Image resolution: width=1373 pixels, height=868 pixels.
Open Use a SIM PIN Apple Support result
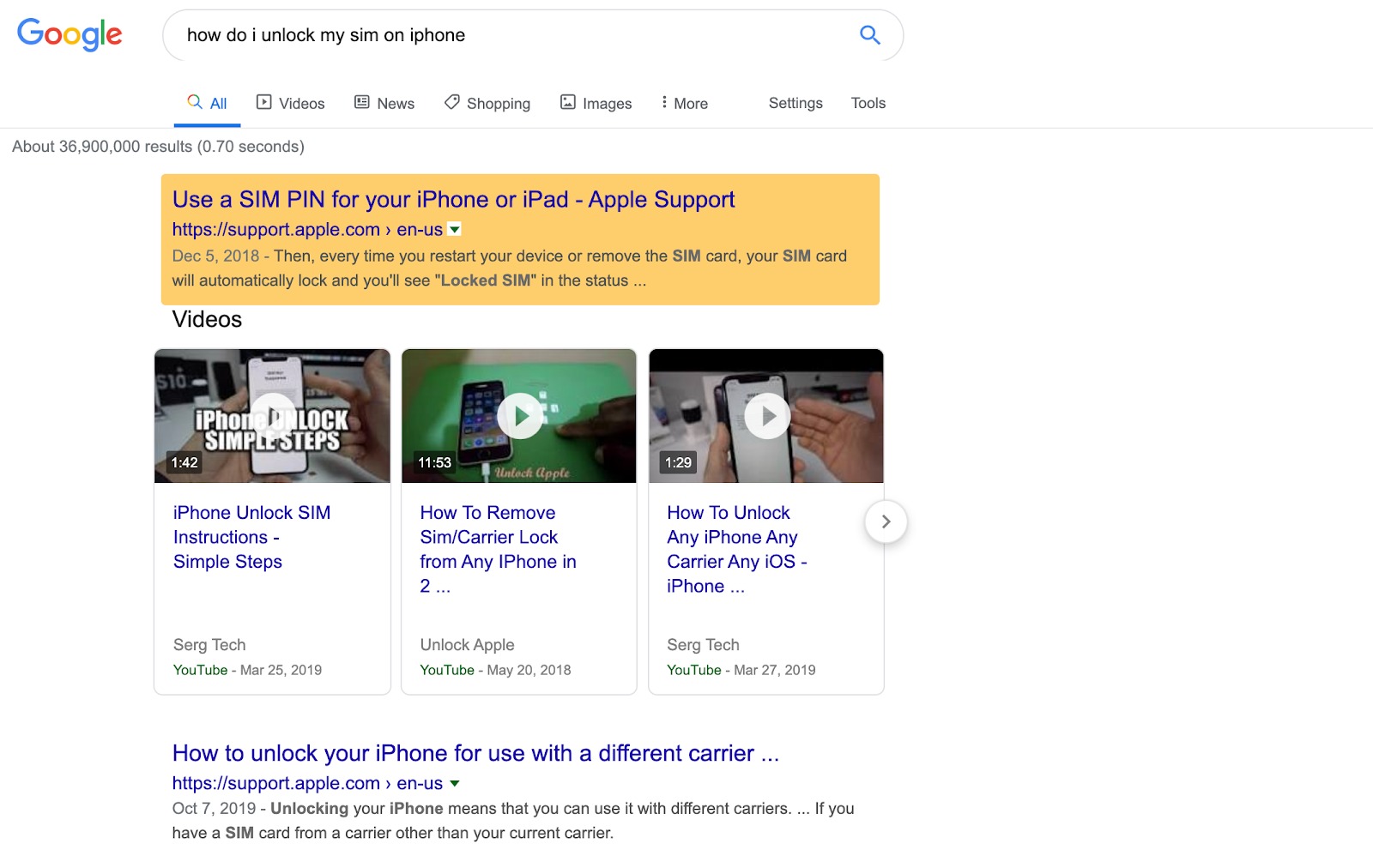click(453, 199)
